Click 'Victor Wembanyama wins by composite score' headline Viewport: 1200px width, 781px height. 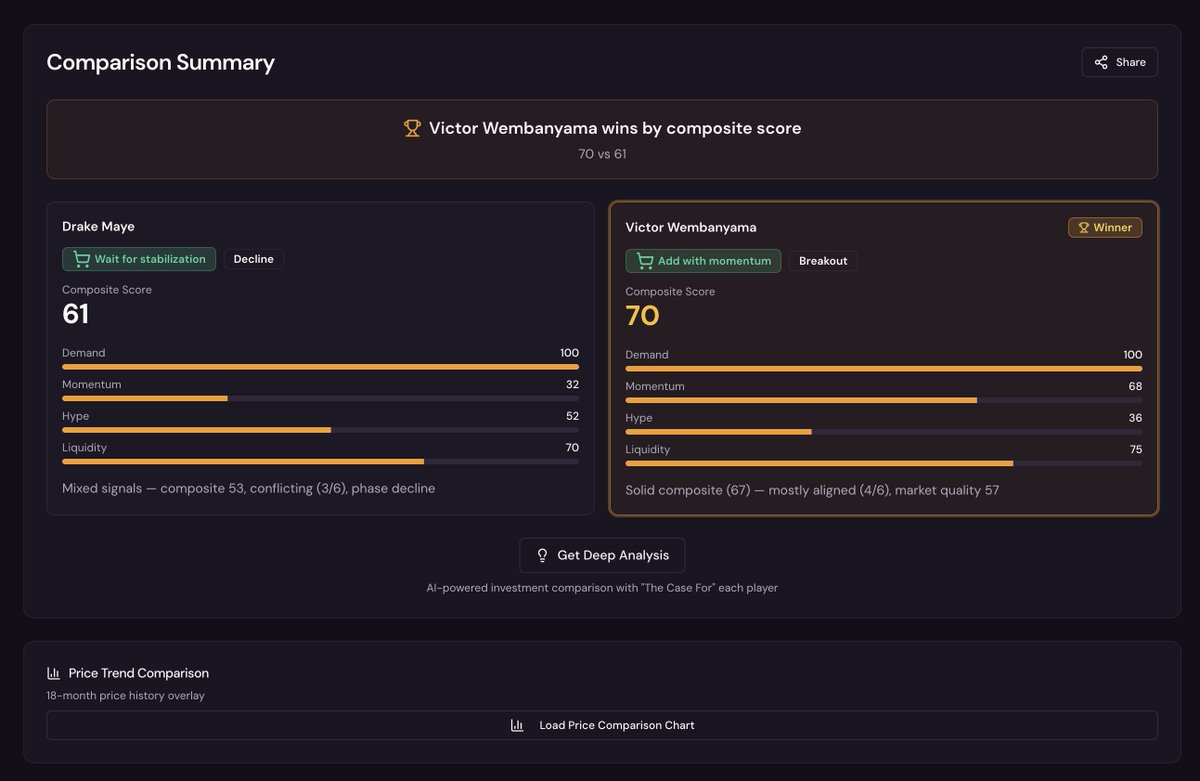[615, 128]
